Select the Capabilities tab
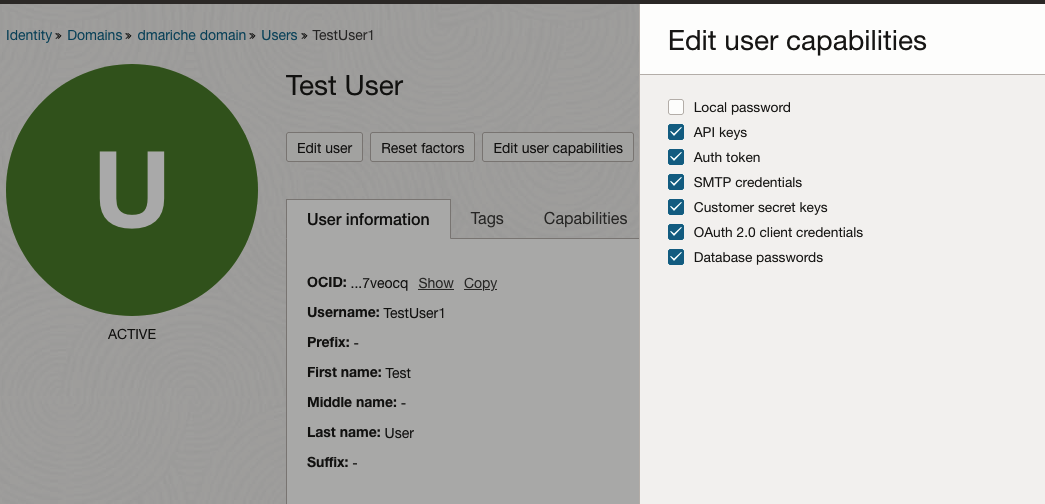The height and width of the screenshot is (504, 1045). tap(585, 218)
